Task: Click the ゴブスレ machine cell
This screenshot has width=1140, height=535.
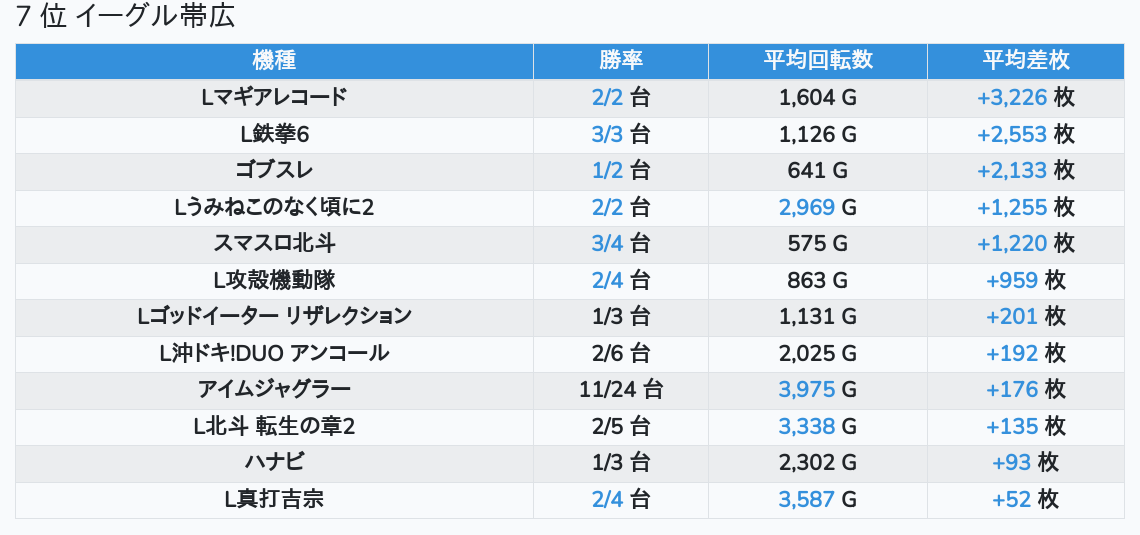Action: tap(274, 170)
